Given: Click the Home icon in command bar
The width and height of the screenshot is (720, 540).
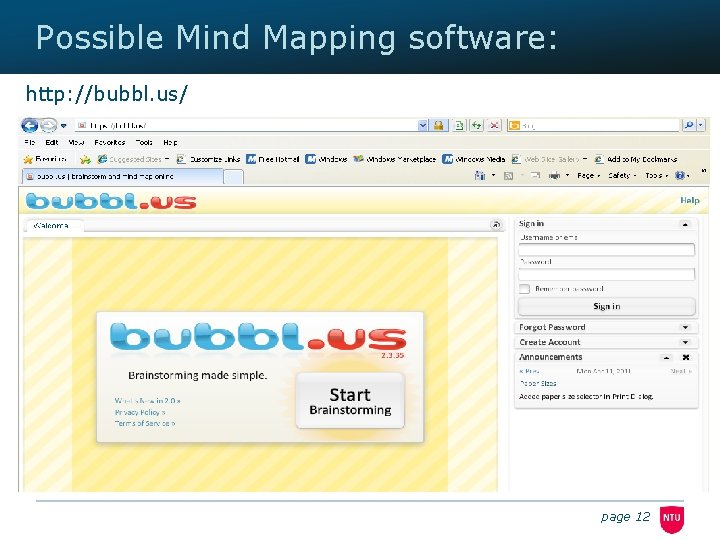Looking at the screenshot, I should 480,175.
